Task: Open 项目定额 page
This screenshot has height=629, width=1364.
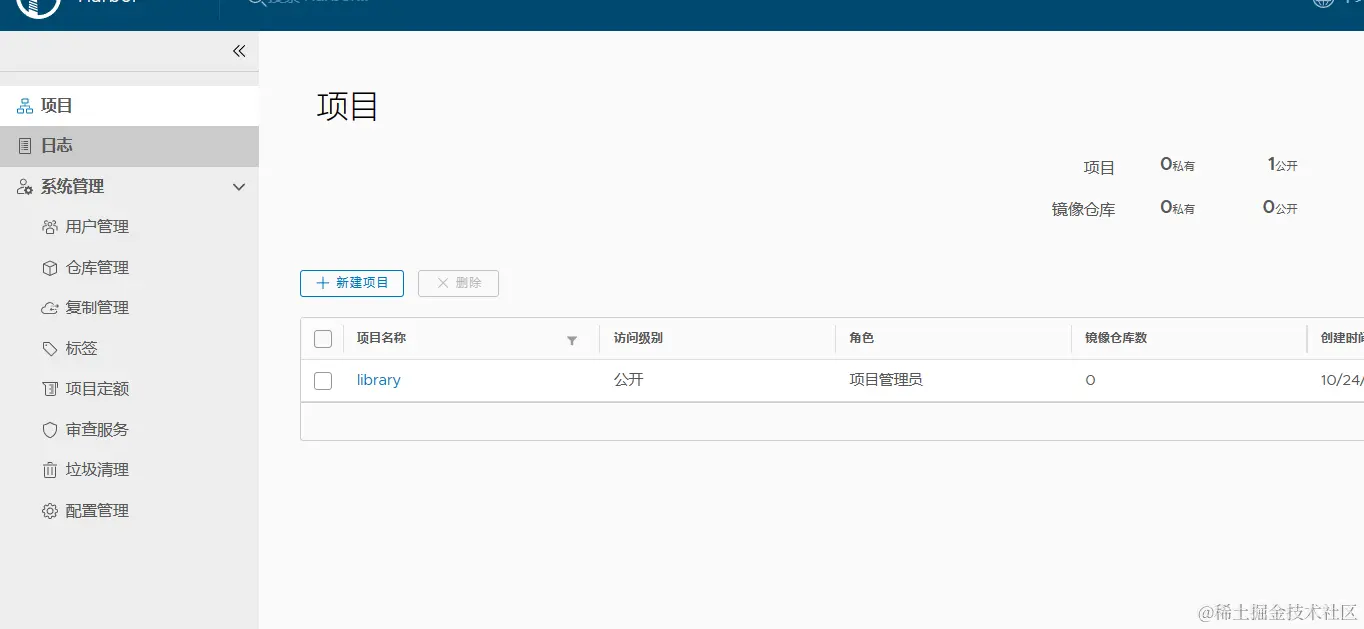Action: point(97,389)
